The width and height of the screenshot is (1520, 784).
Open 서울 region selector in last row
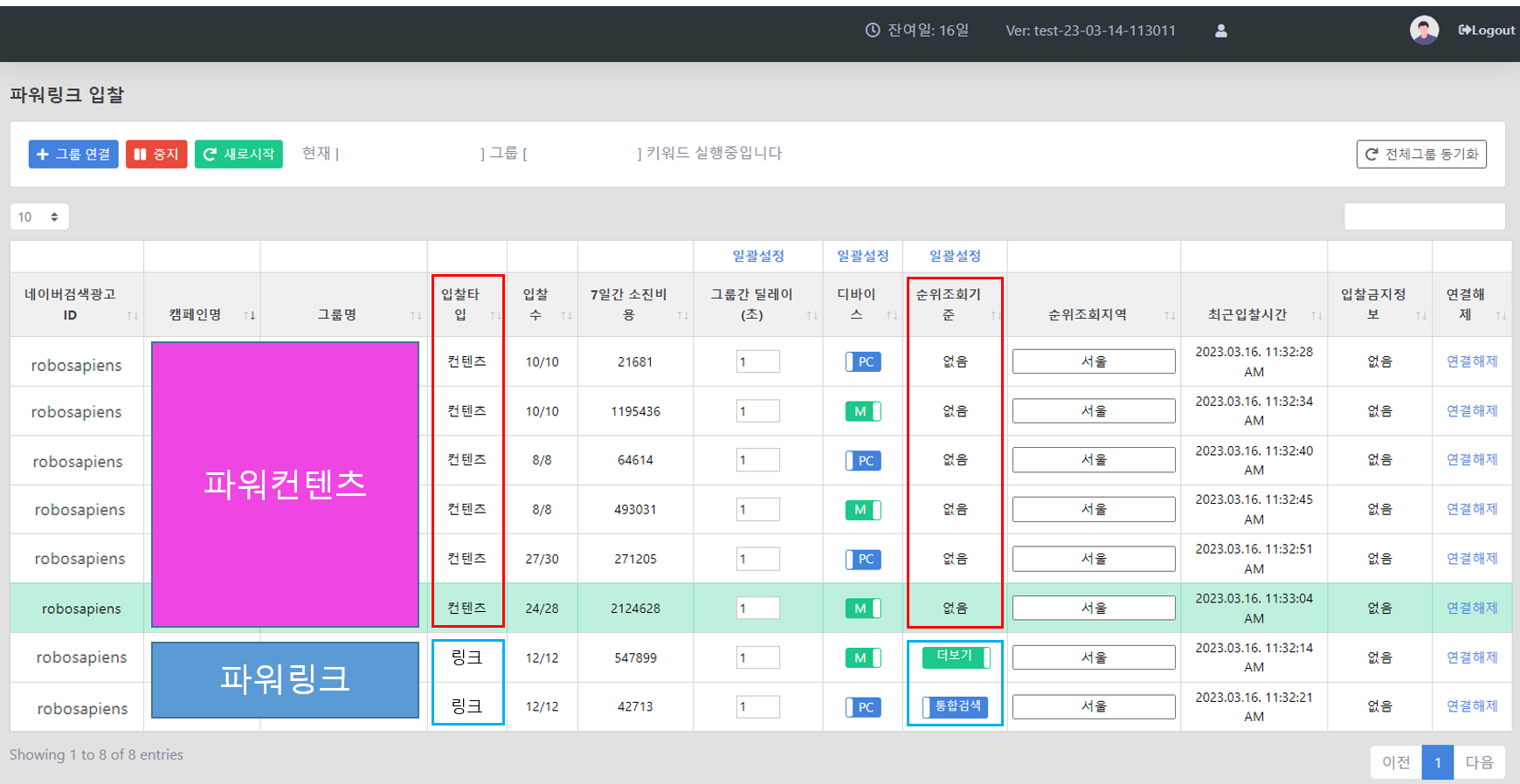pyautogui.click(x=1093, y=706)
